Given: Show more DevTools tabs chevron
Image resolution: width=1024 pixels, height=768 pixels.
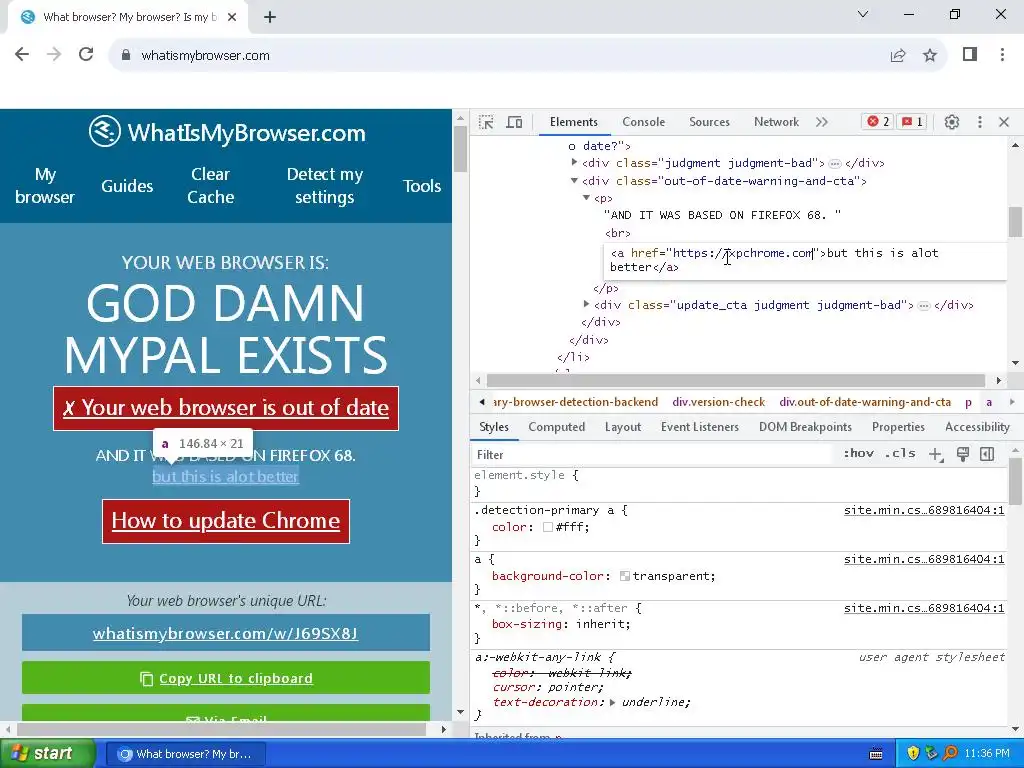Looking at the screenshot, I should 822,122.
